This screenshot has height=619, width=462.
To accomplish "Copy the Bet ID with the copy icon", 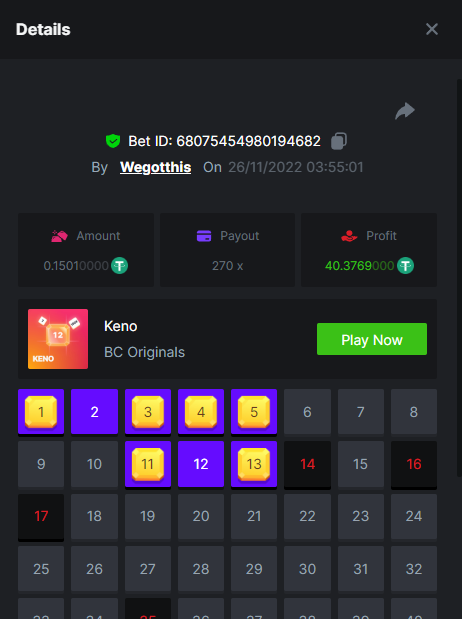I will coord(339,141).
